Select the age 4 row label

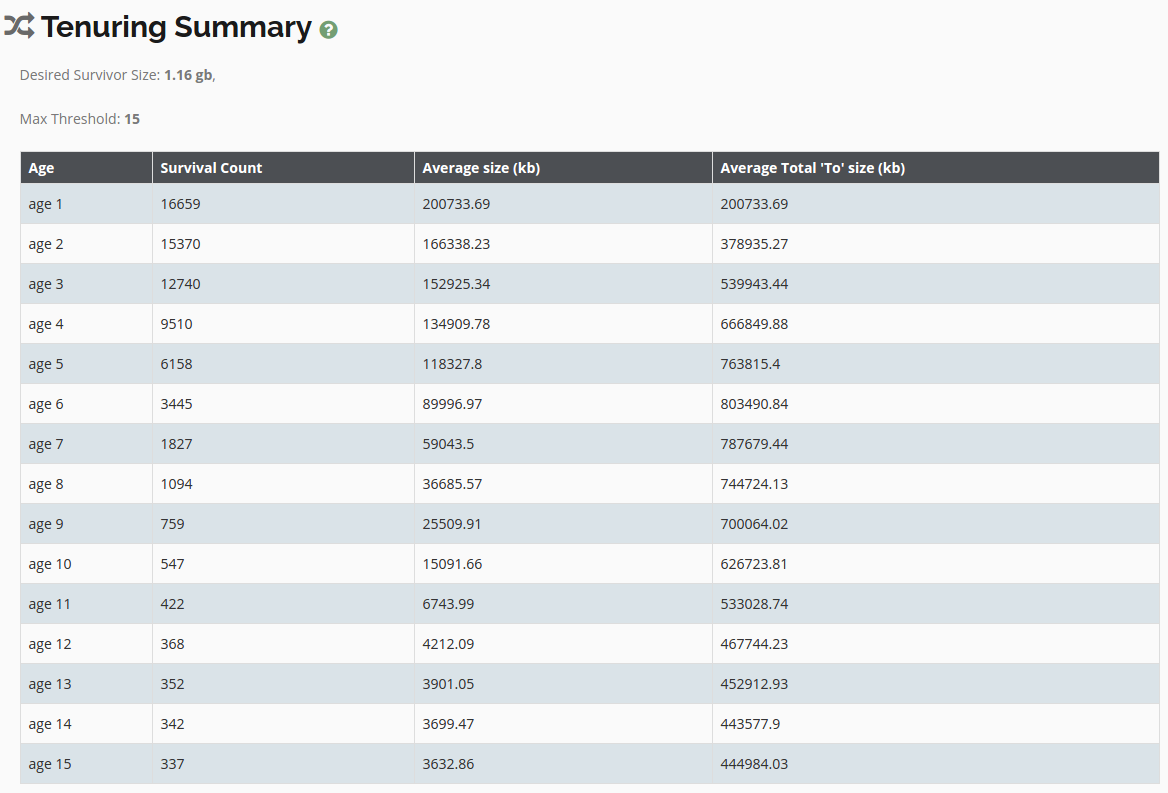(45, 325)
